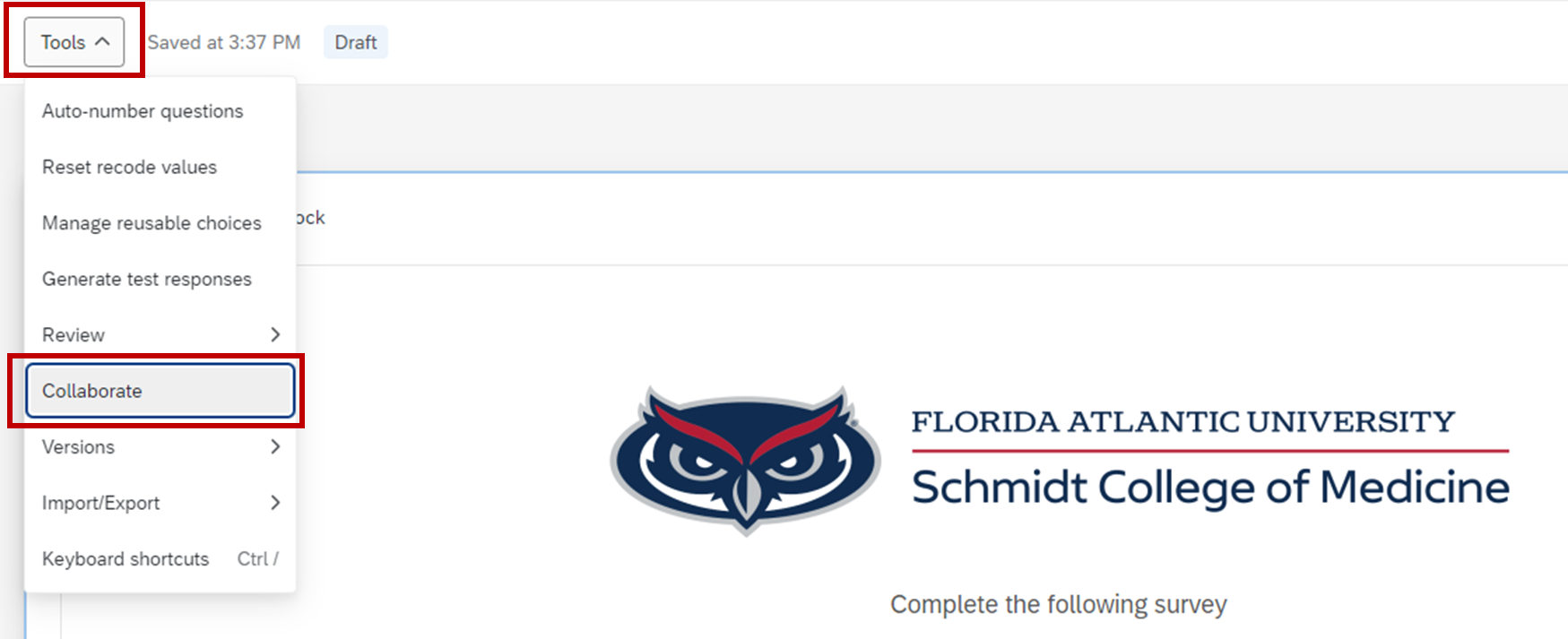Open the Import/Export submenu
This screenshot has height=639, width=1568.
(x=160, y=503)
